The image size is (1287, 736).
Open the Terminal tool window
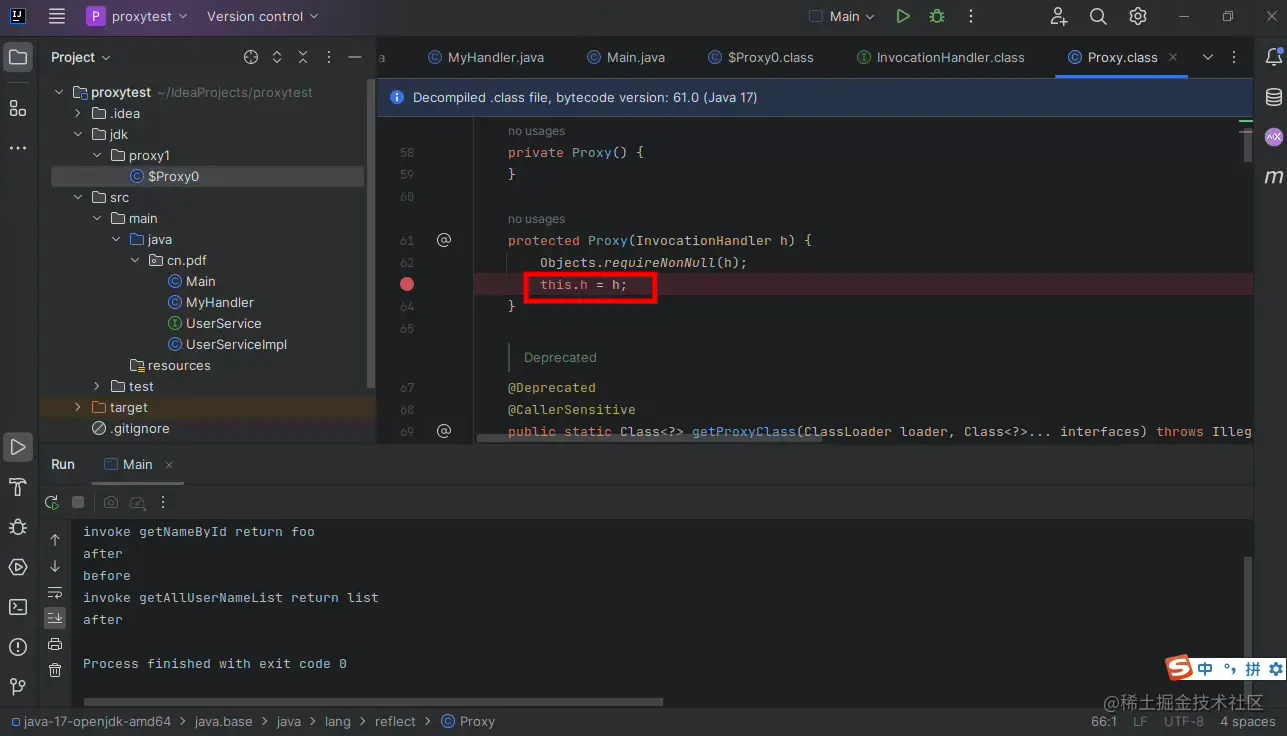(x=18, y=607)
